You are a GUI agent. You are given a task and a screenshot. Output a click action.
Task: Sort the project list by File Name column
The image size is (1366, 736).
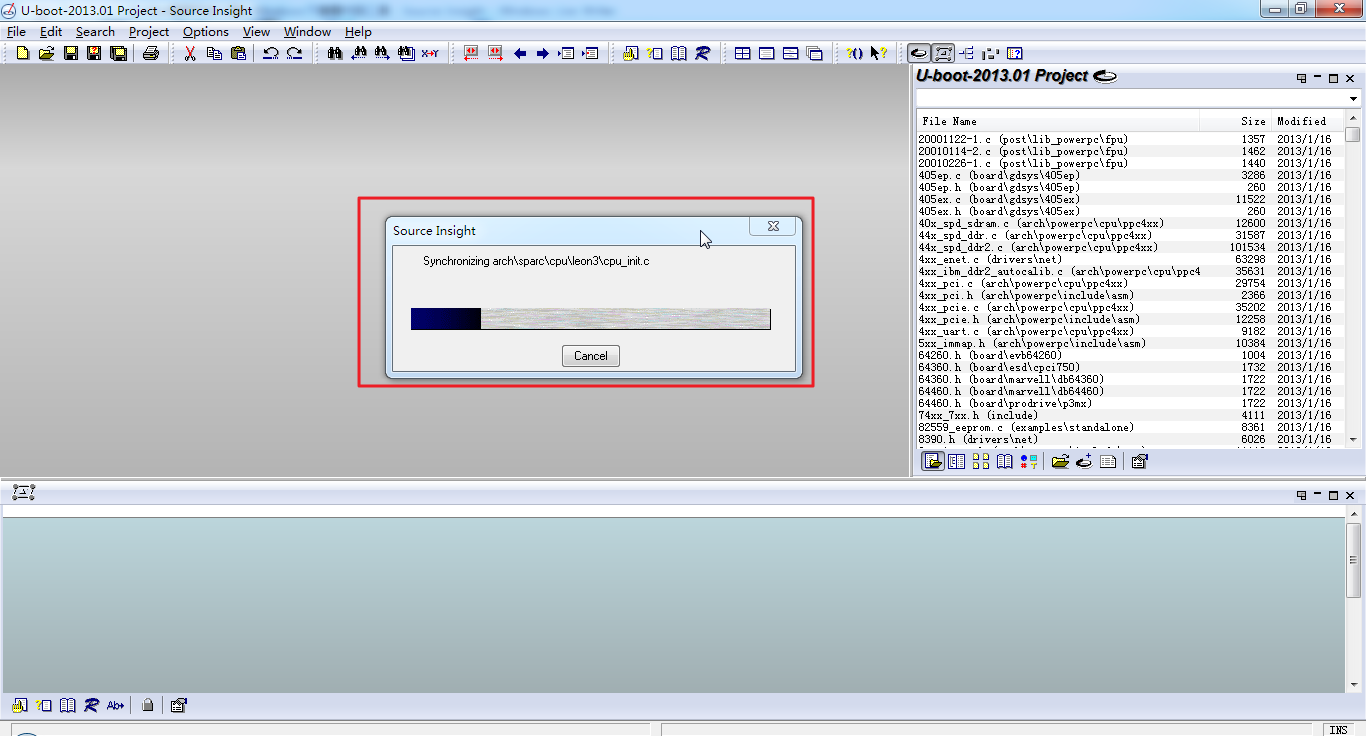click(x=1059, y=121)
